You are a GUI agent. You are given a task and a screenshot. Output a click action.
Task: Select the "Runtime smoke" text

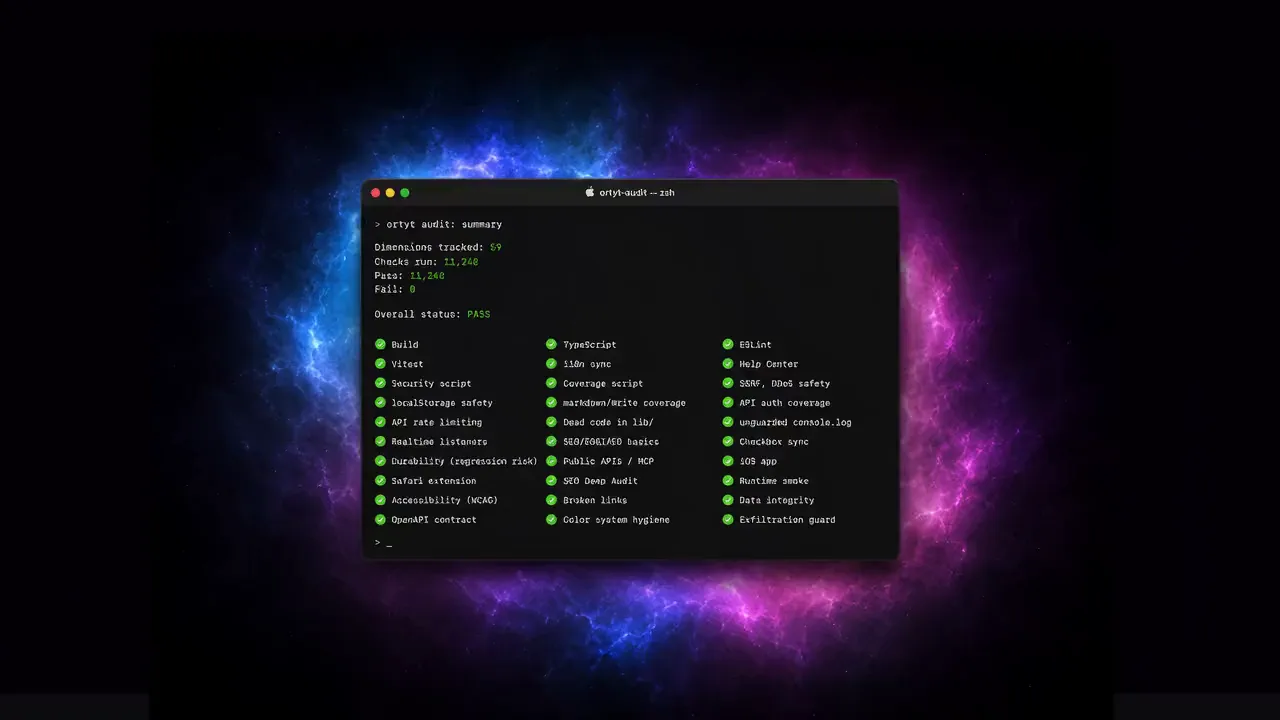[x=774, y=481]
